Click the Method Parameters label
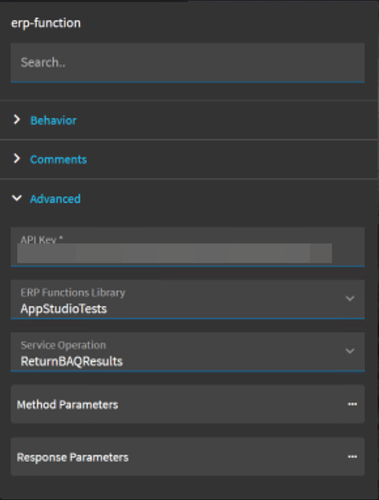The width and height of the screenshot is (379, 500). tap(67, 404)
